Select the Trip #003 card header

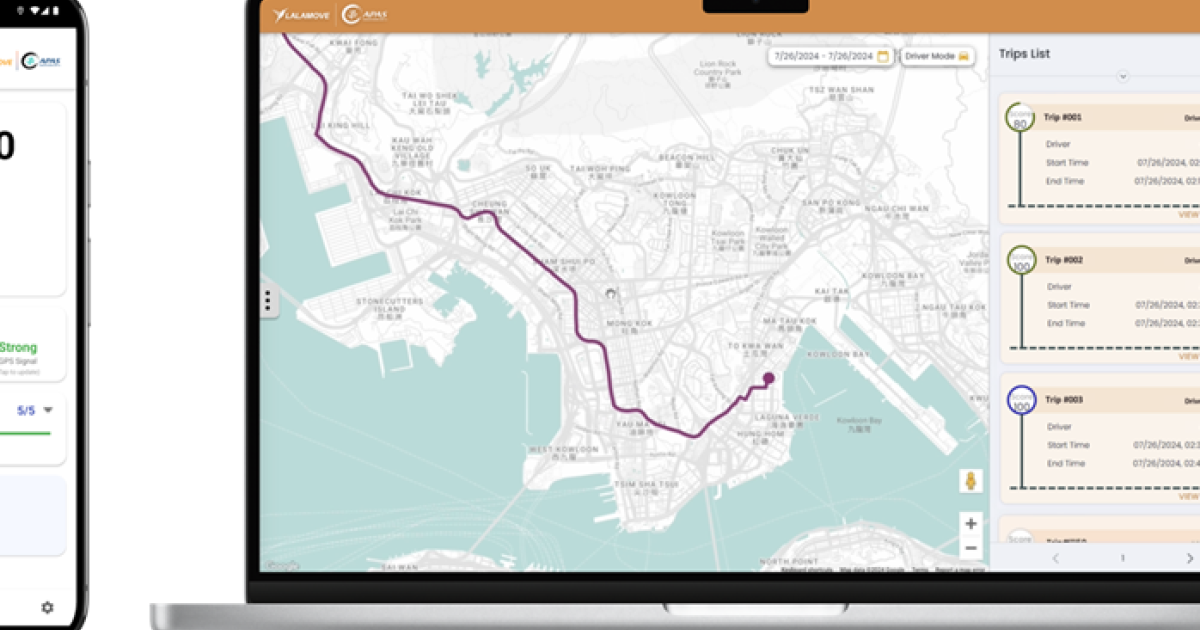pyautogui.click(x=1116, y=400)
